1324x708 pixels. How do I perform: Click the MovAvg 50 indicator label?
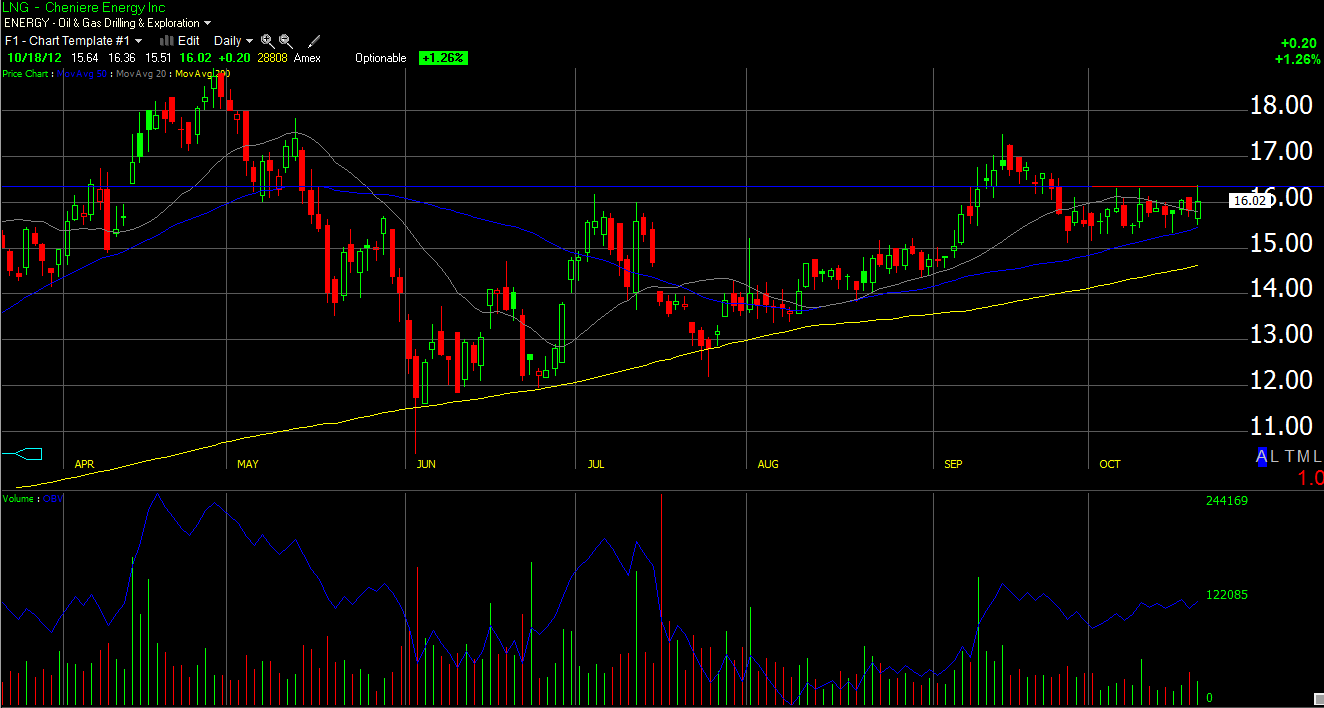point(81,74)
